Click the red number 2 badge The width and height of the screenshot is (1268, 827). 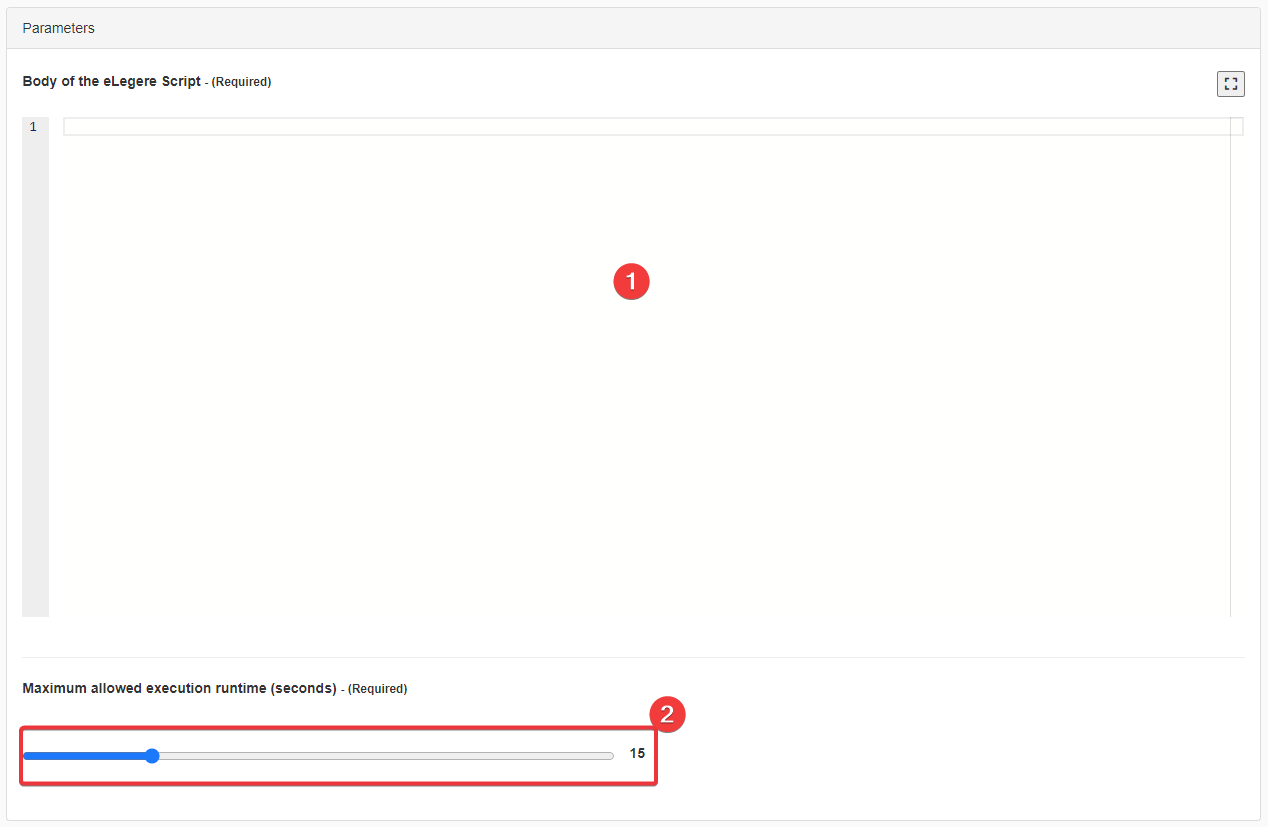(667, 715)
